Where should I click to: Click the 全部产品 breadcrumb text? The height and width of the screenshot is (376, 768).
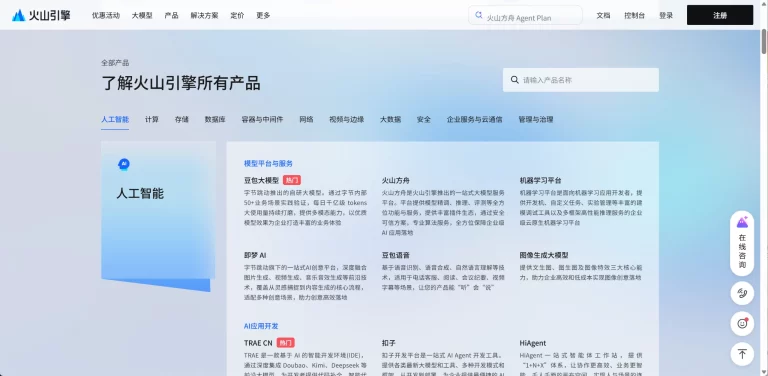click(115, 63)
